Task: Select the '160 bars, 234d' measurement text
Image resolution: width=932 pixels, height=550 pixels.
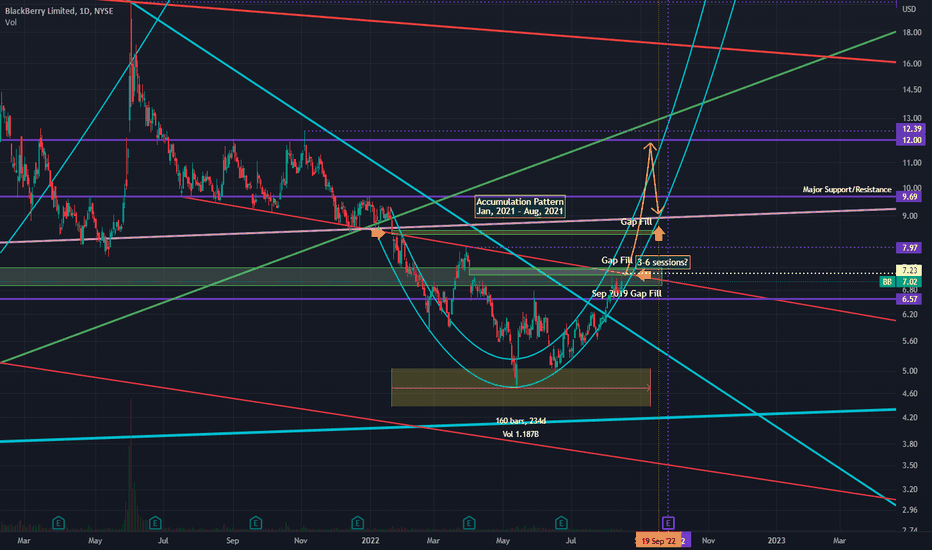Action: 521,421
